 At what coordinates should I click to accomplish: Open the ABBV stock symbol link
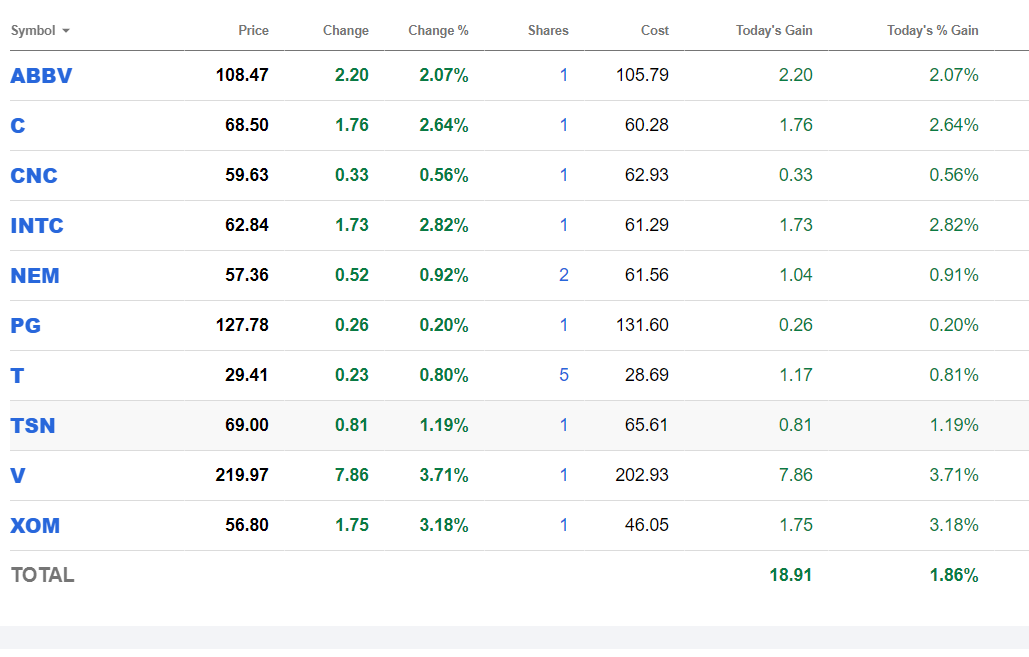[x=41, y=76]
